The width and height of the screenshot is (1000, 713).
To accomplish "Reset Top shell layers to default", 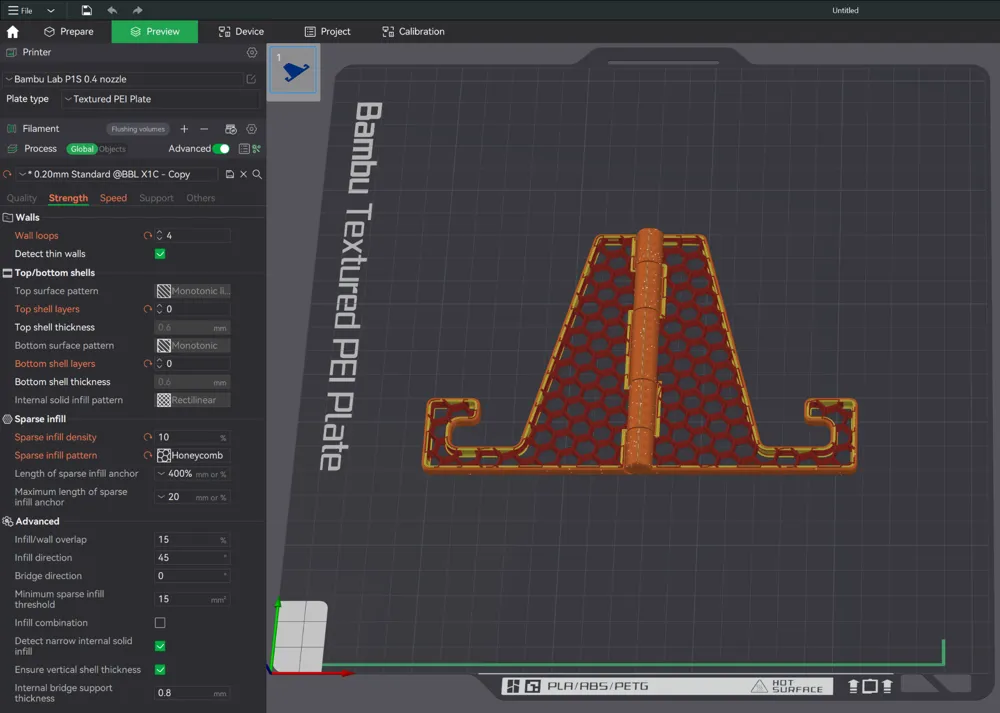I will pos(148,309).
